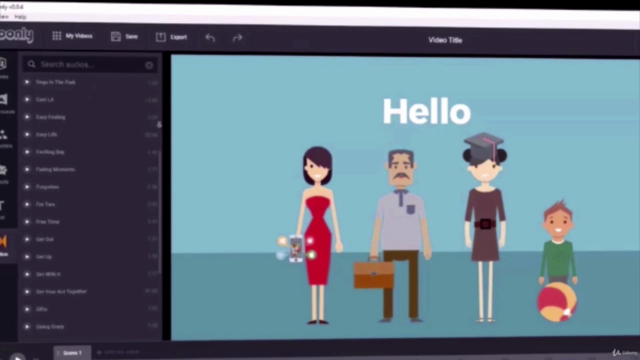Select the 'Easy Feeling' audio name
The width and height of the screenshot is (640, 360).
tap(51, 117)
